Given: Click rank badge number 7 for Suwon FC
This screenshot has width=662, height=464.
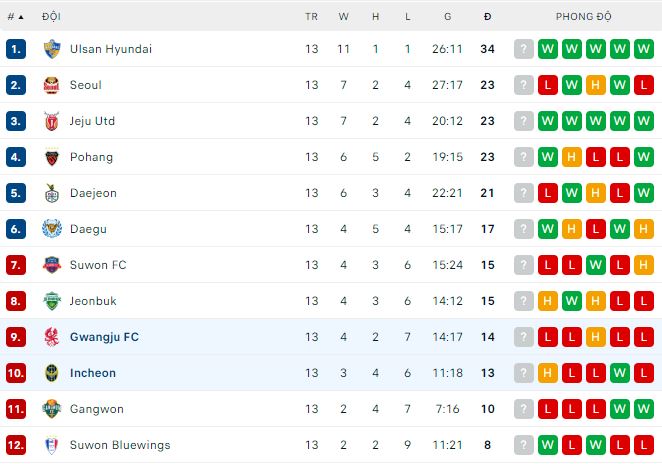Looking at the screenshot, I should click(x=16, y=265).
